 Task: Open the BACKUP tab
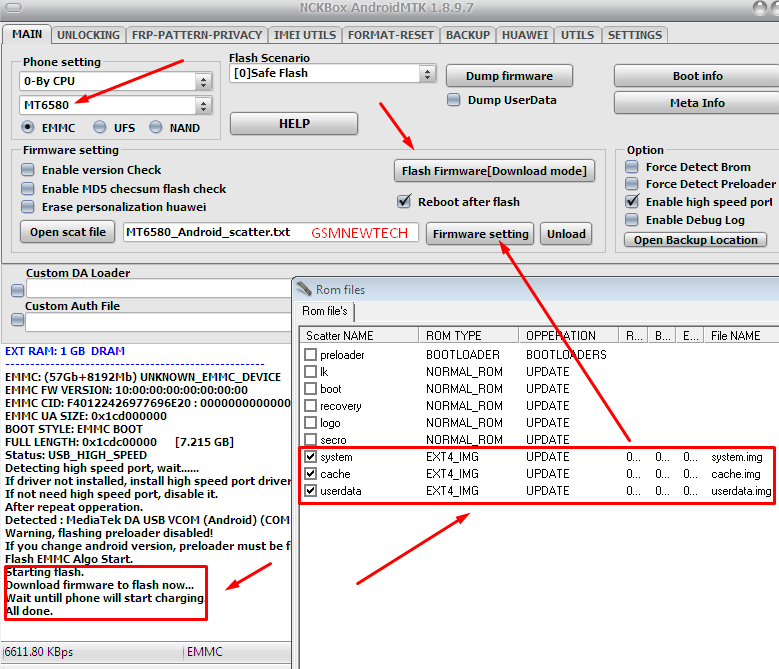467,35
